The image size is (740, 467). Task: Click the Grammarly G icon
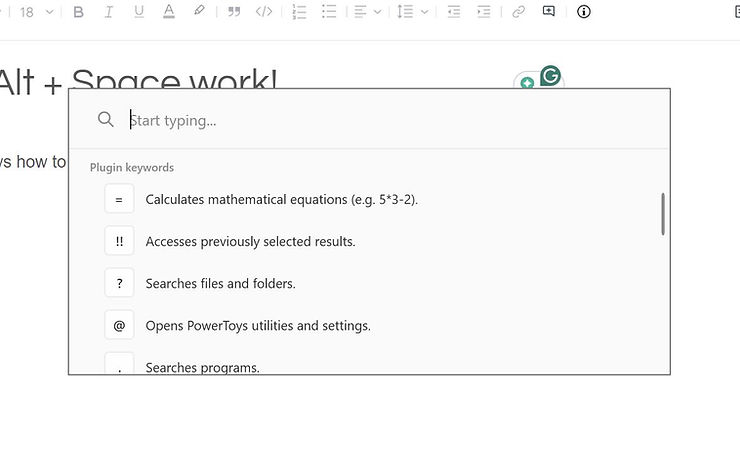(550, 76)
